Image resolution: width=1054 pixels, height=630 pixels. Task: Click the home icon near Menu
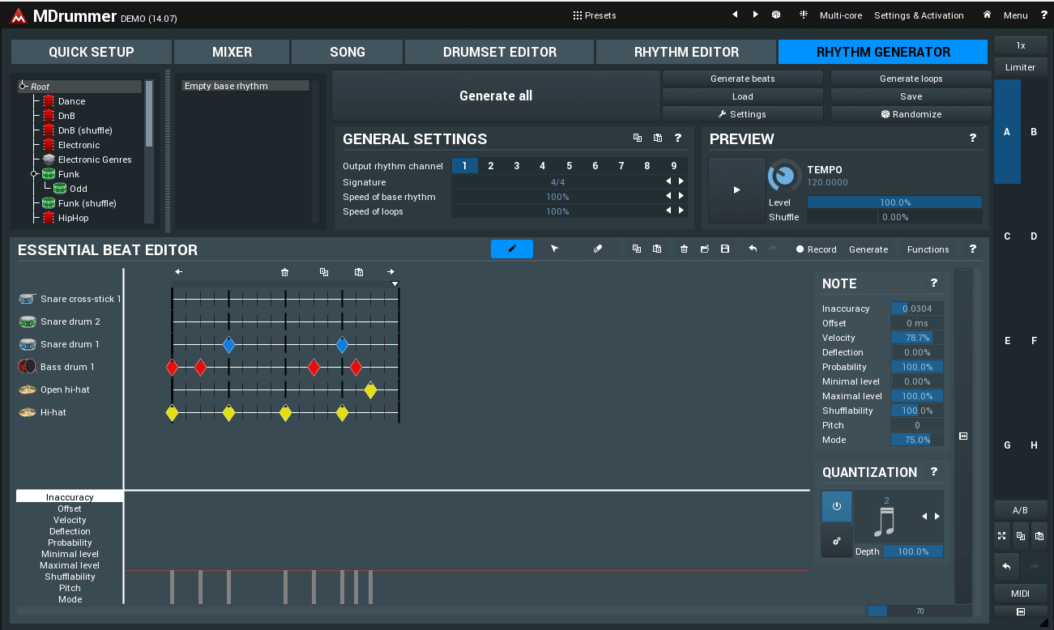pos(987,15)
